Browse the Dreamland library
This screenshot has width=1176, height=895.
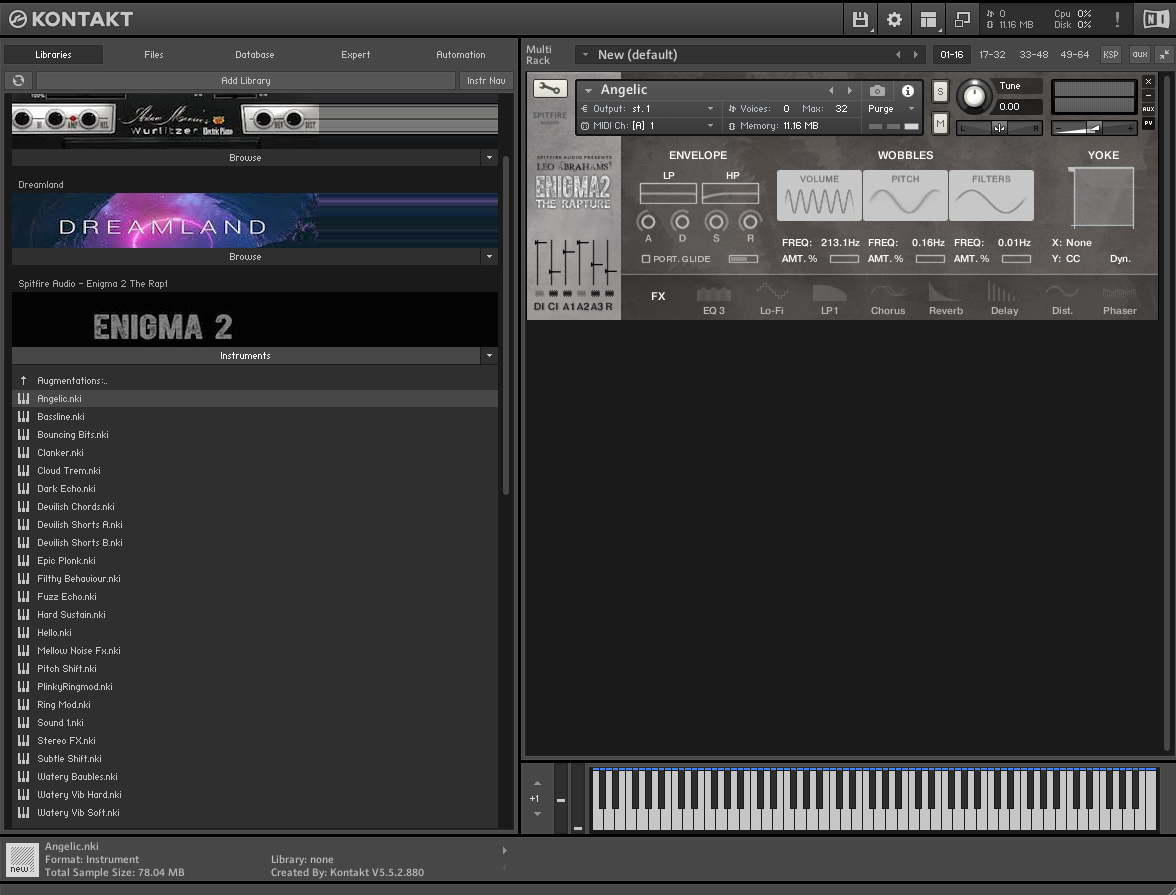click(246, 257)
